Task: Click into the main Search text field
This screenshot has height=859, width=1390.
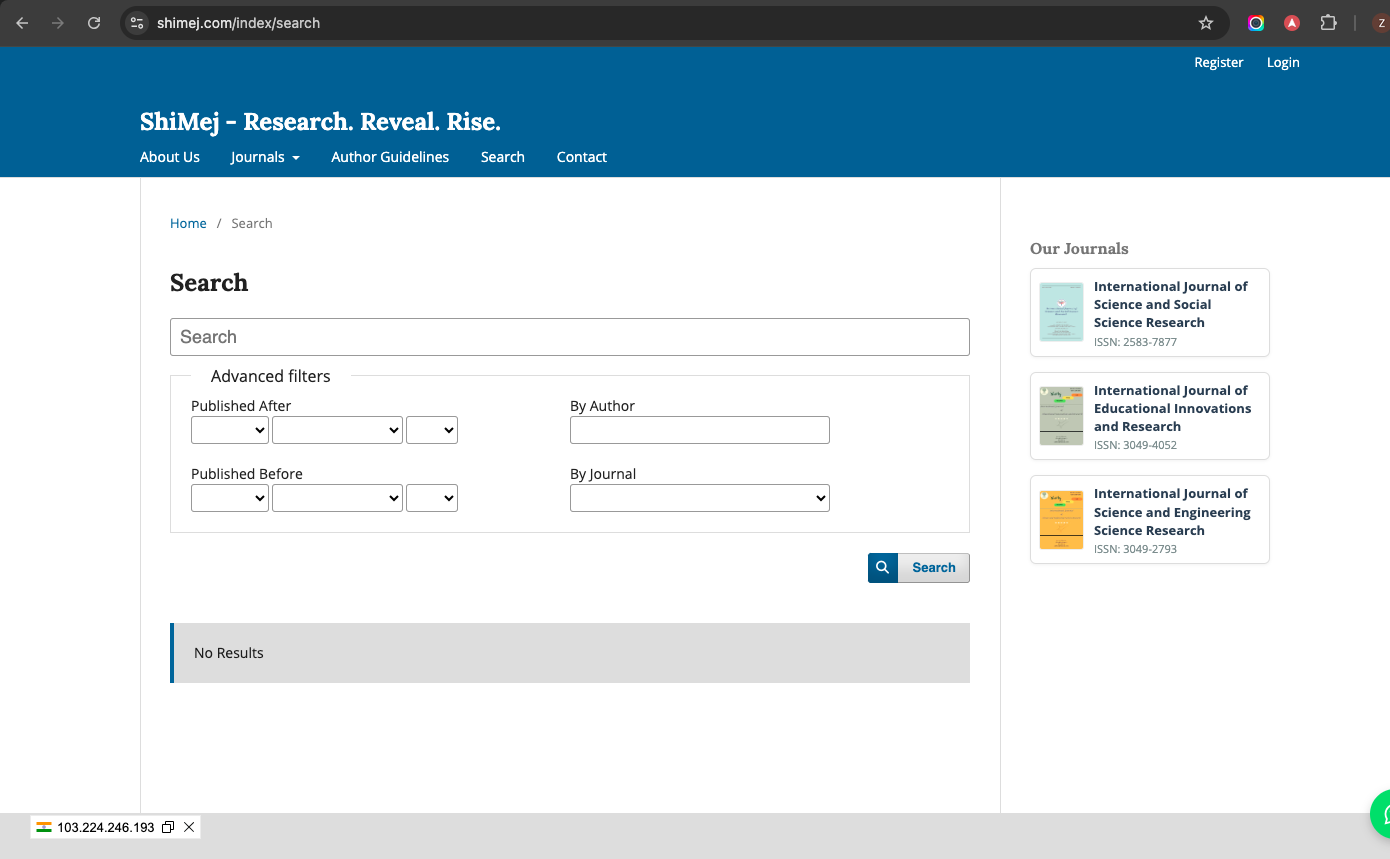Action: pos(569,337)
